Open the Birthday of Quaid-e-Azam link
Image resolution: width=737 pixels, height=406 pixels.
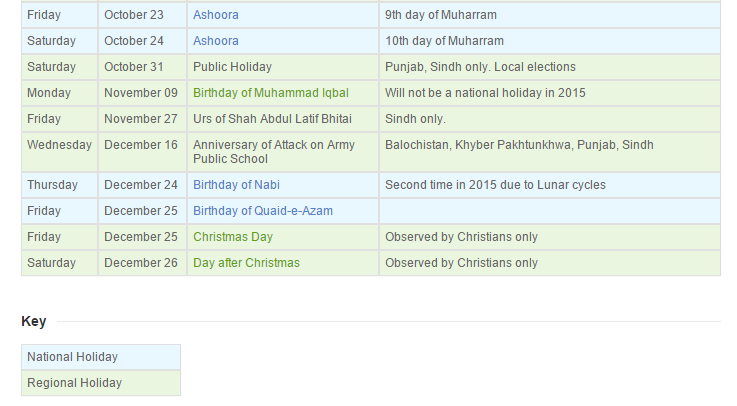(263, 211)
